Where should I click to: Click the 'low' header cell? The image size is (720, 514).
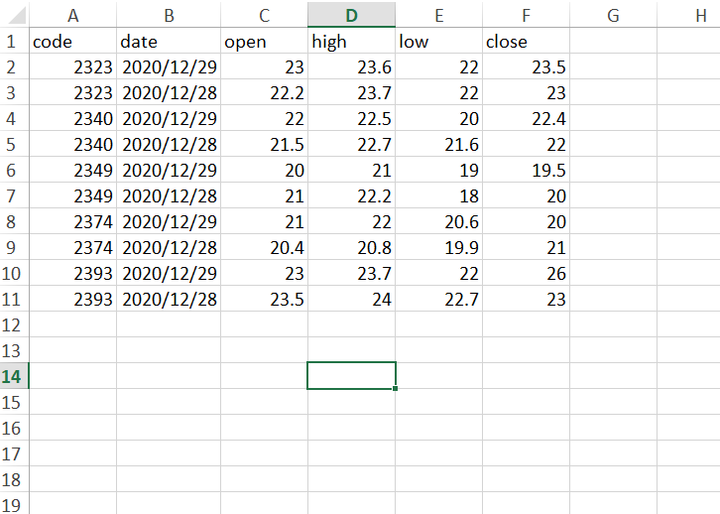pyautogui.click(x=439, y=41)
